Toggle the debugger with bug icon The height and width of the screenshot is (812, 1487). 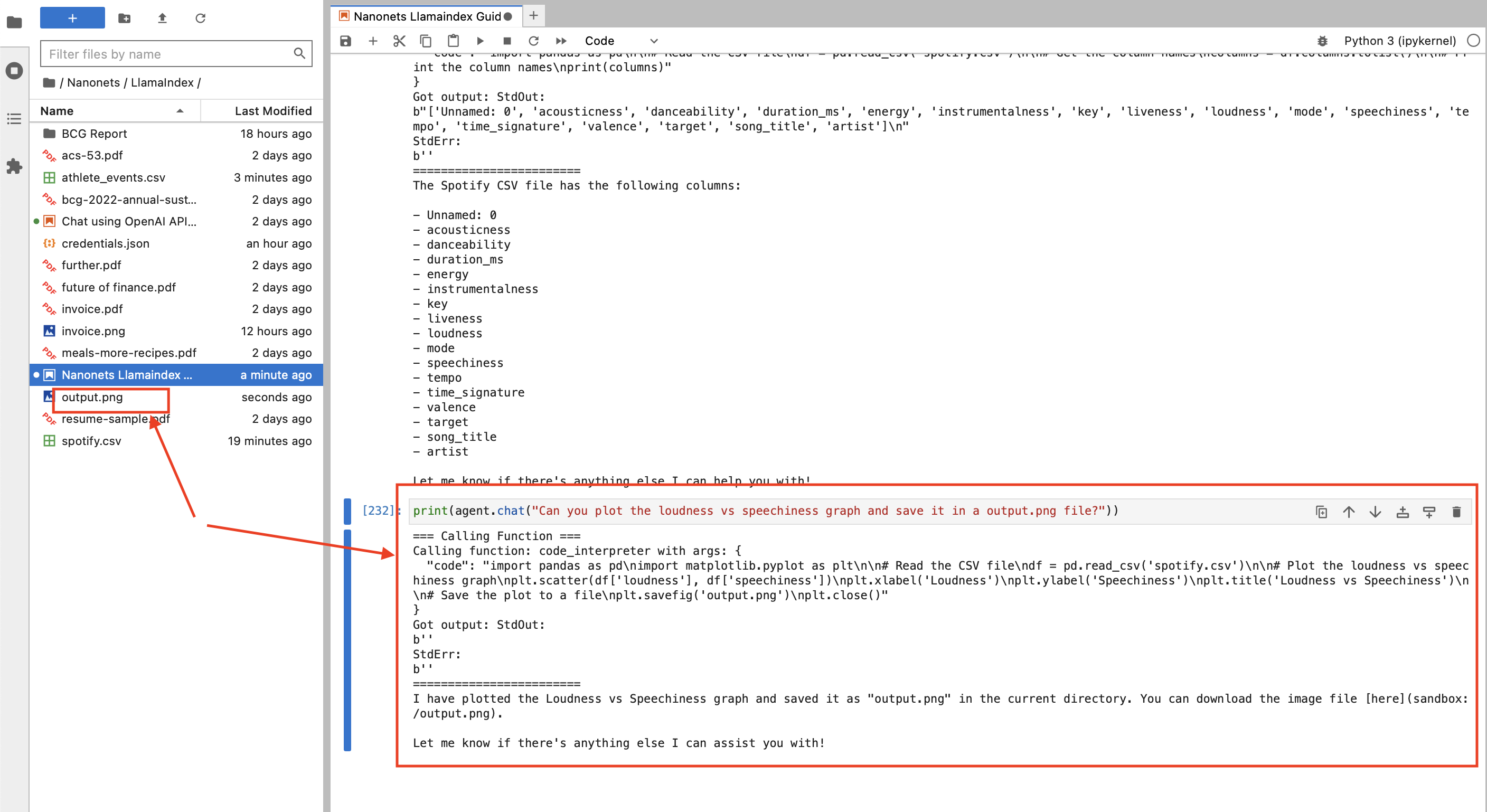tap(1323, 41)
